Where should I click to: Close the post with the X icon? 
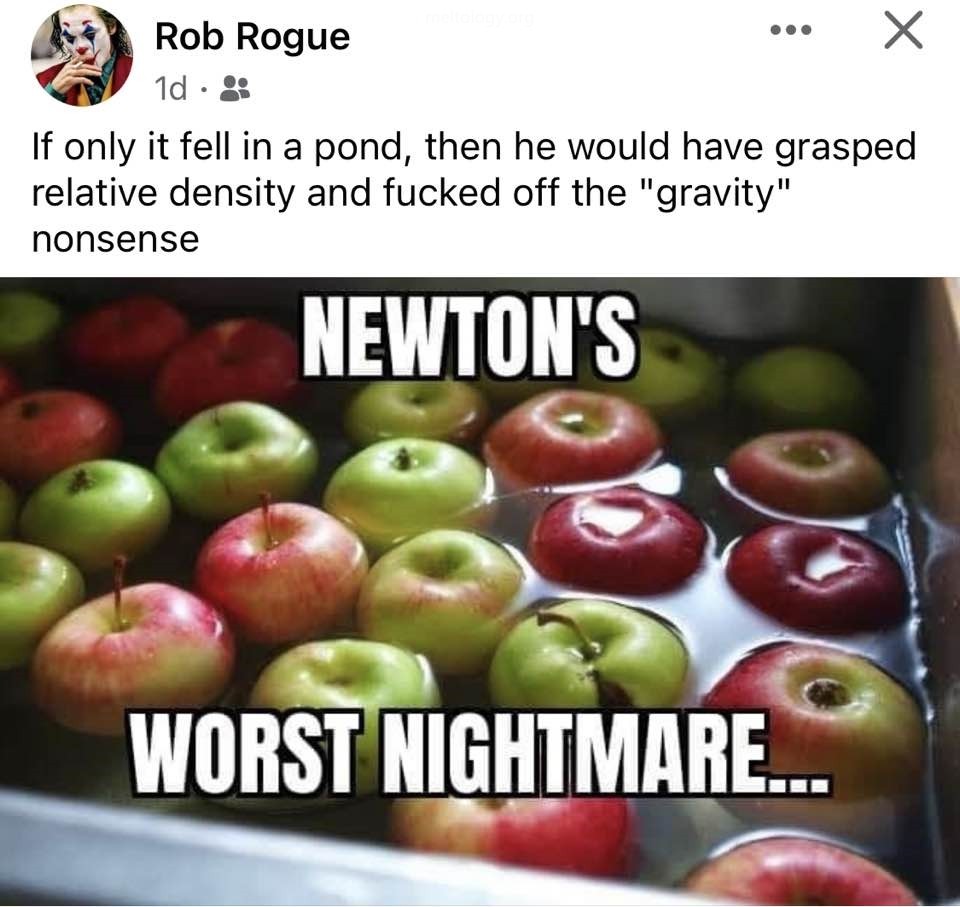click(x=904, y=30)
